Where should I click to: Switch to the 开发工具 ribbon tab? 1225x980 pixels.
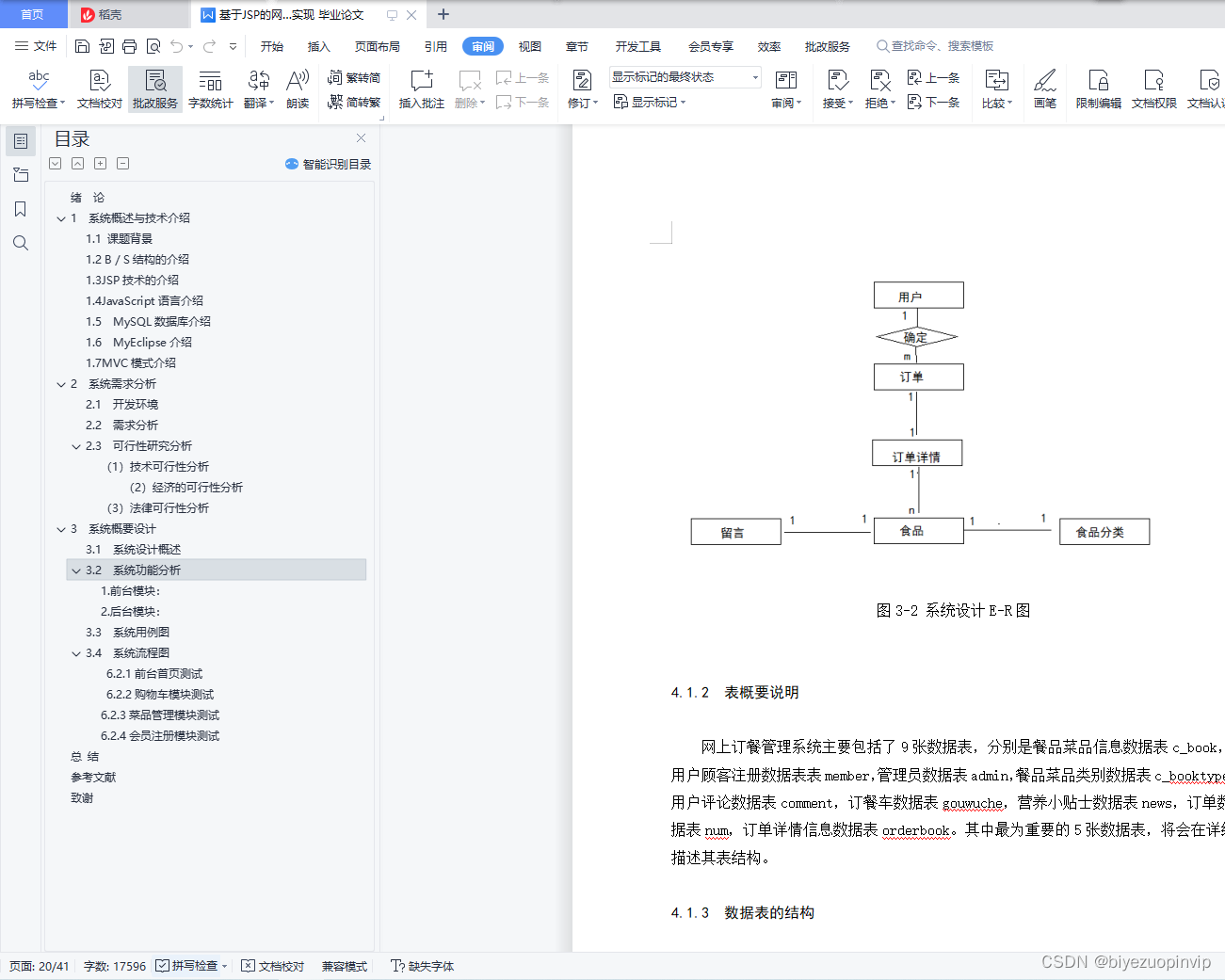click(x=638, y=46)
